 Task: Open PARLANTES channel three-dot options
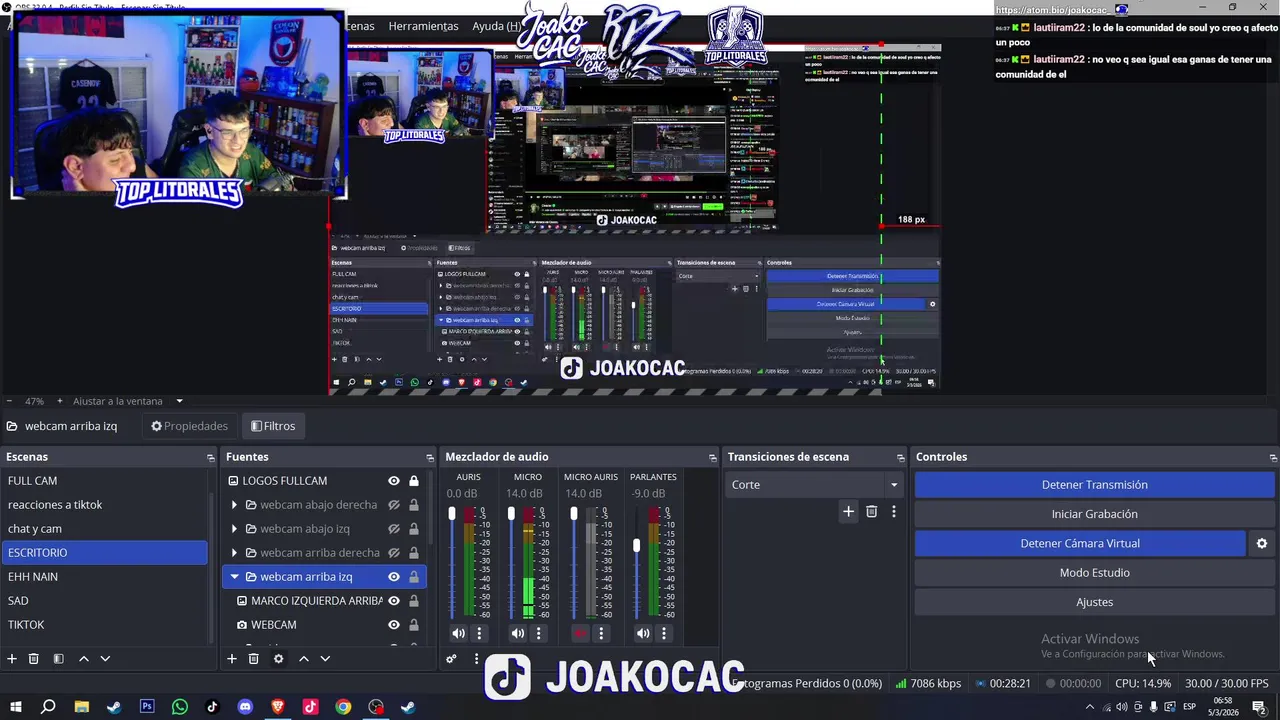tap(664, 633)
